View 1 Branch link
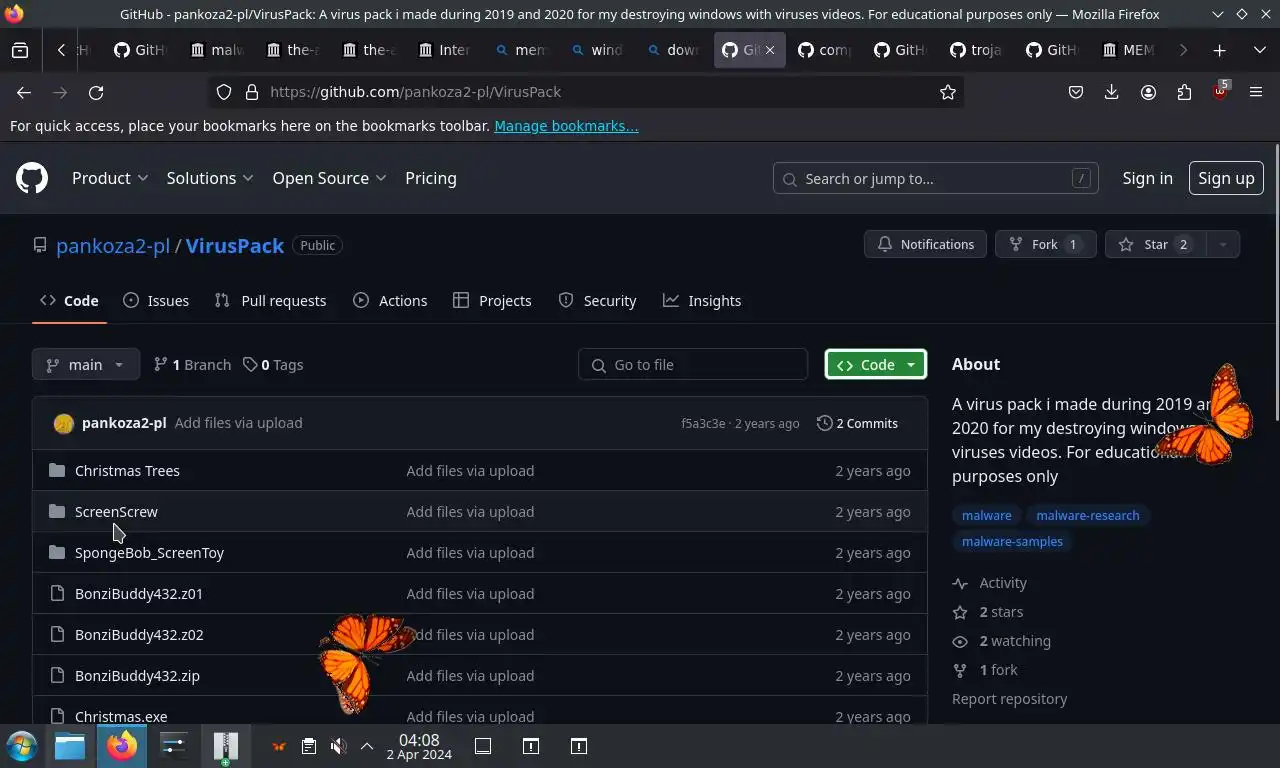The image size is (1280, 768). (192, 364)
